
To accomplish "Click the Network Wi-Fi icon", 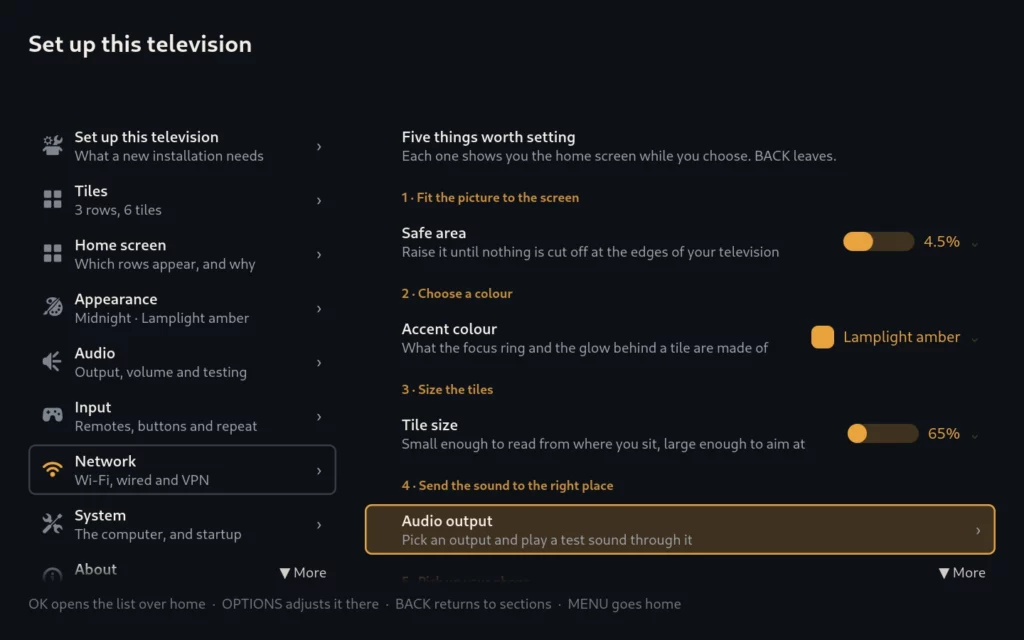I will 52,470.
